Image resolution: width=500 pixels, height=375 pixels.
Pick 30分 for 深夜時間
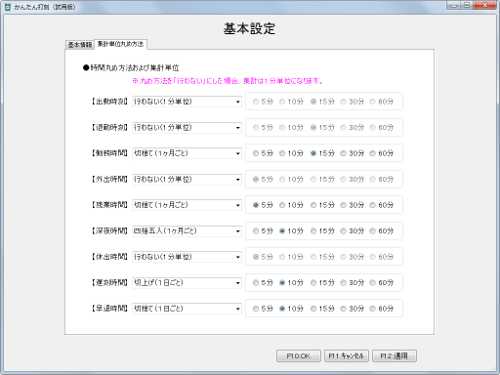coord(352,231)
